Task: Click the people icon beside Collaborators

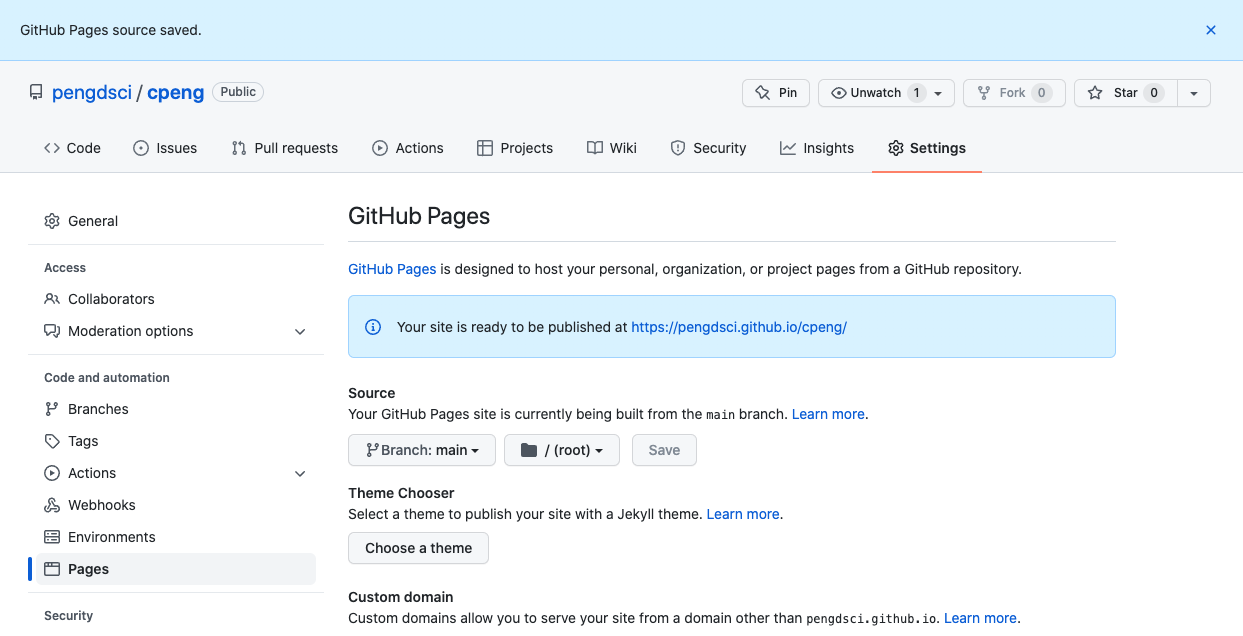Action: coord(52,299)
